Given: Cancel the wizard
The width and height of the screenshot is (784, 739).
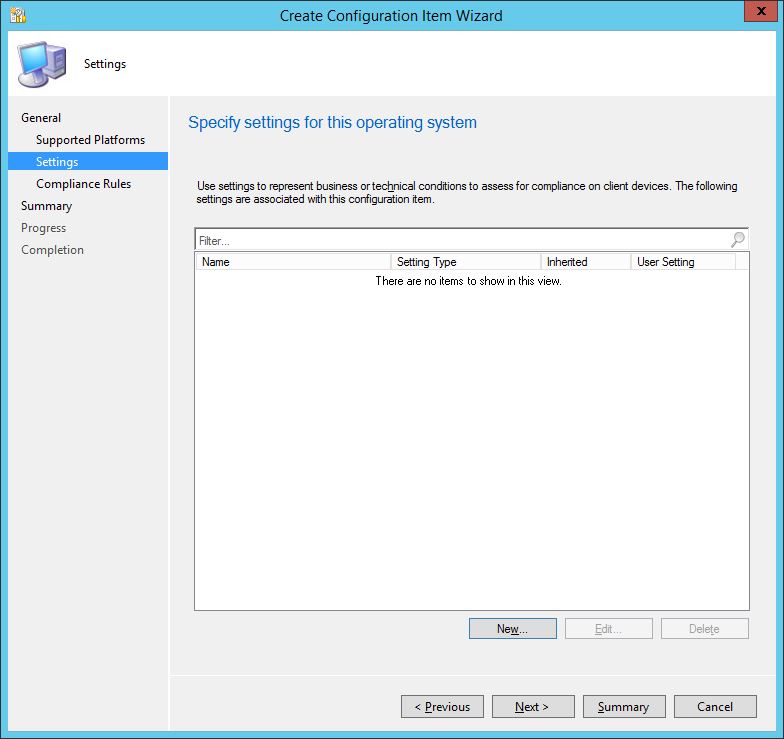Looking at the screenshot, I should click(x=716, y=706).
